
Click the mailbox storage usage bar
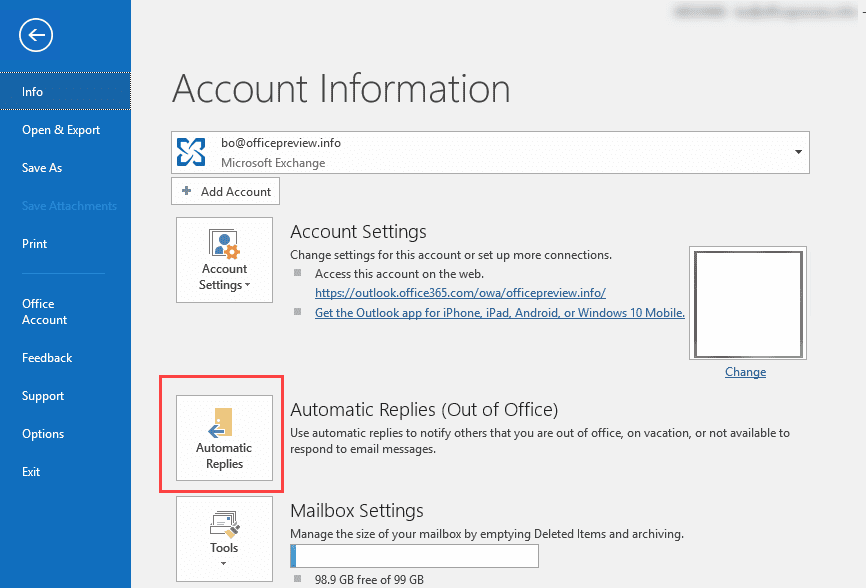414,556
